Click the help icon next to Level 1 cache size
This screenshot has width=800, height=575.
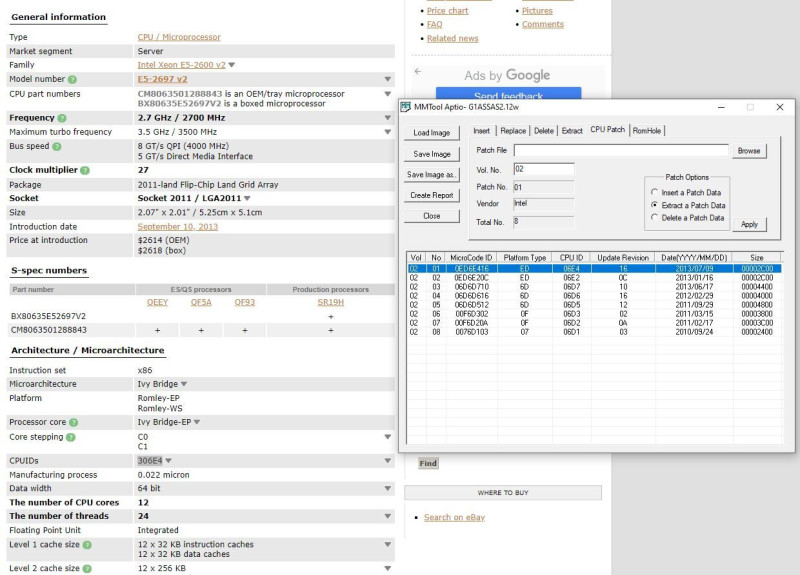point(87,545)
